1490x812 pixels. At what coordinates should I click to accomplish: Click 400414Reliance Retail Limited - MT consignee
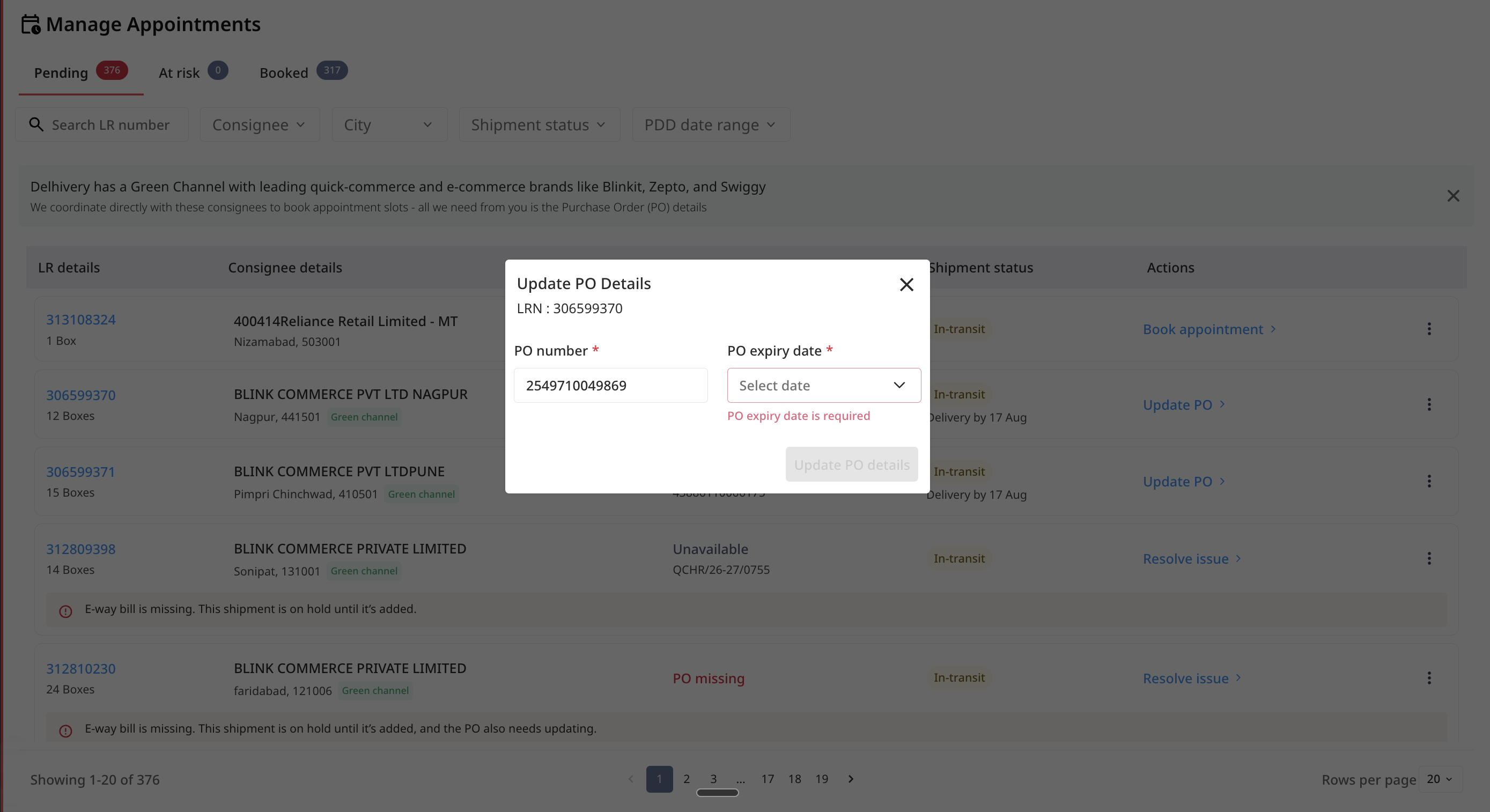point(346,321)
